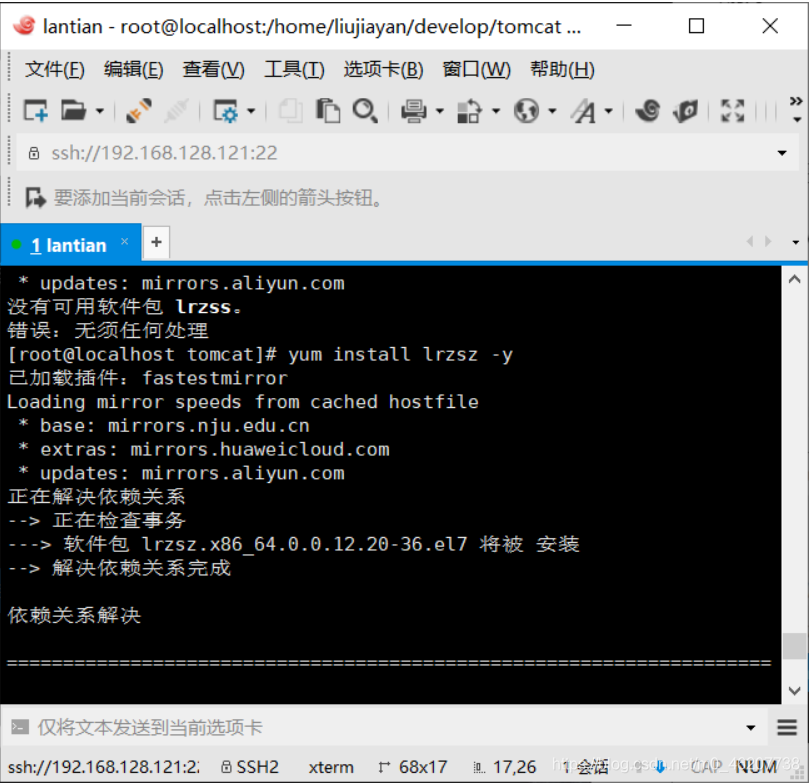Open the folder Open Session icon
The width and height of the screenshot is (810, 783).
(x=73, y=111)
